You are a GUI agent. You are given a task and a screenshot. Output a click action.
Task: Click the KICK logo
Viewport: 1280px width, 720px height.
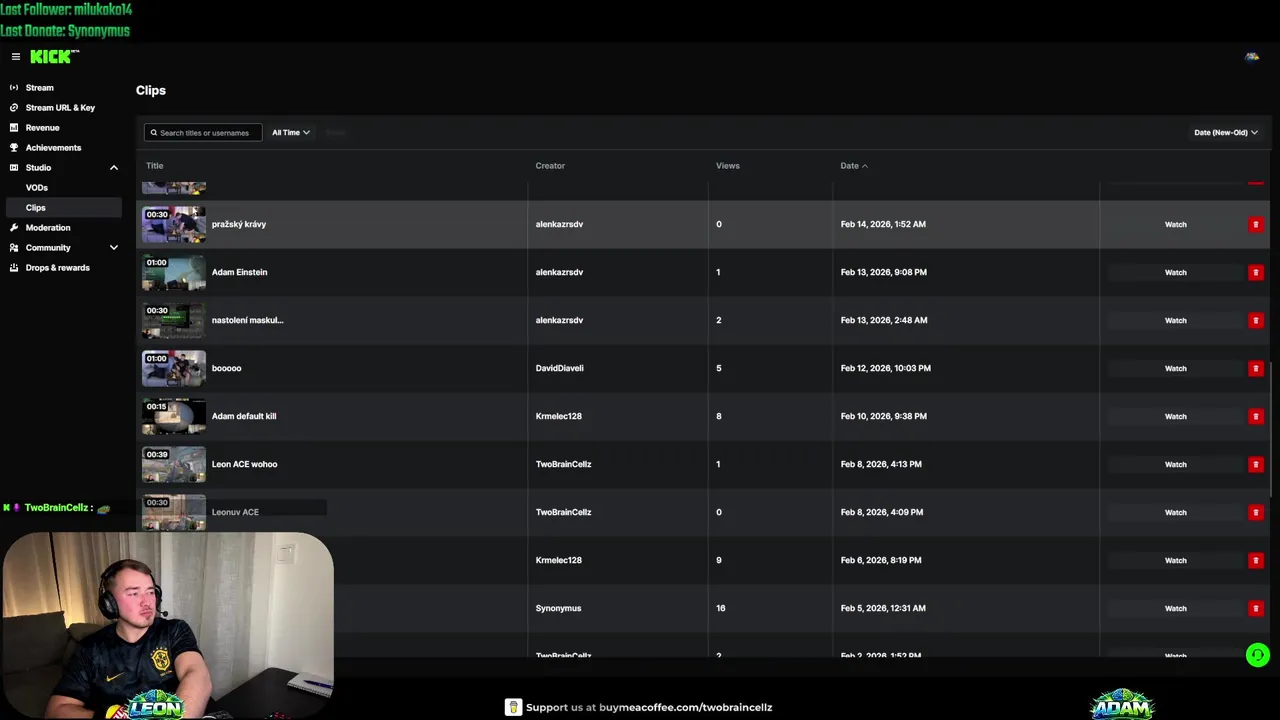[54, 57]
